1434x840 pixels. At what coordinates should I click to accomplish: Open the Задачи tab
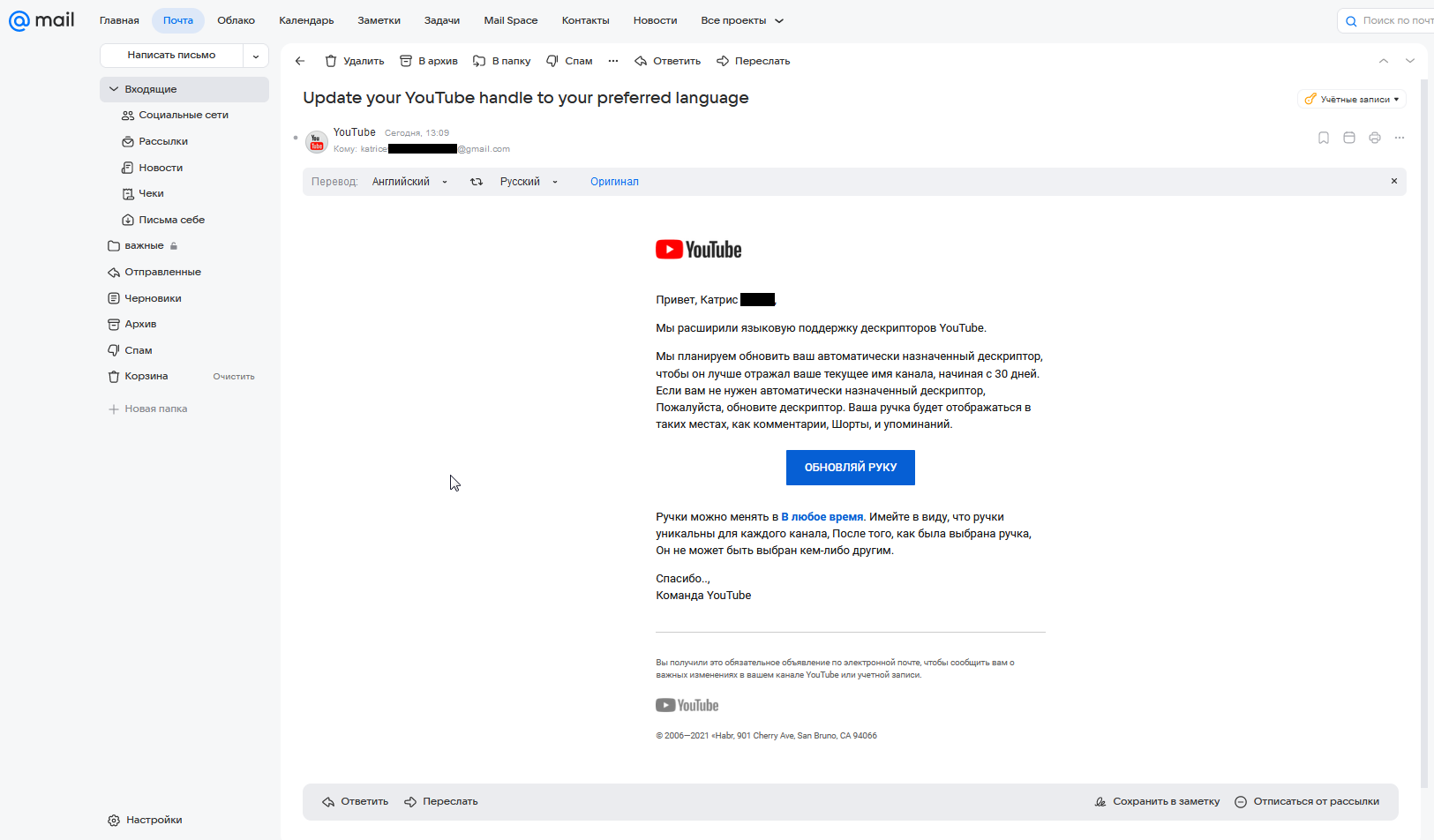(x=442, y=20)
